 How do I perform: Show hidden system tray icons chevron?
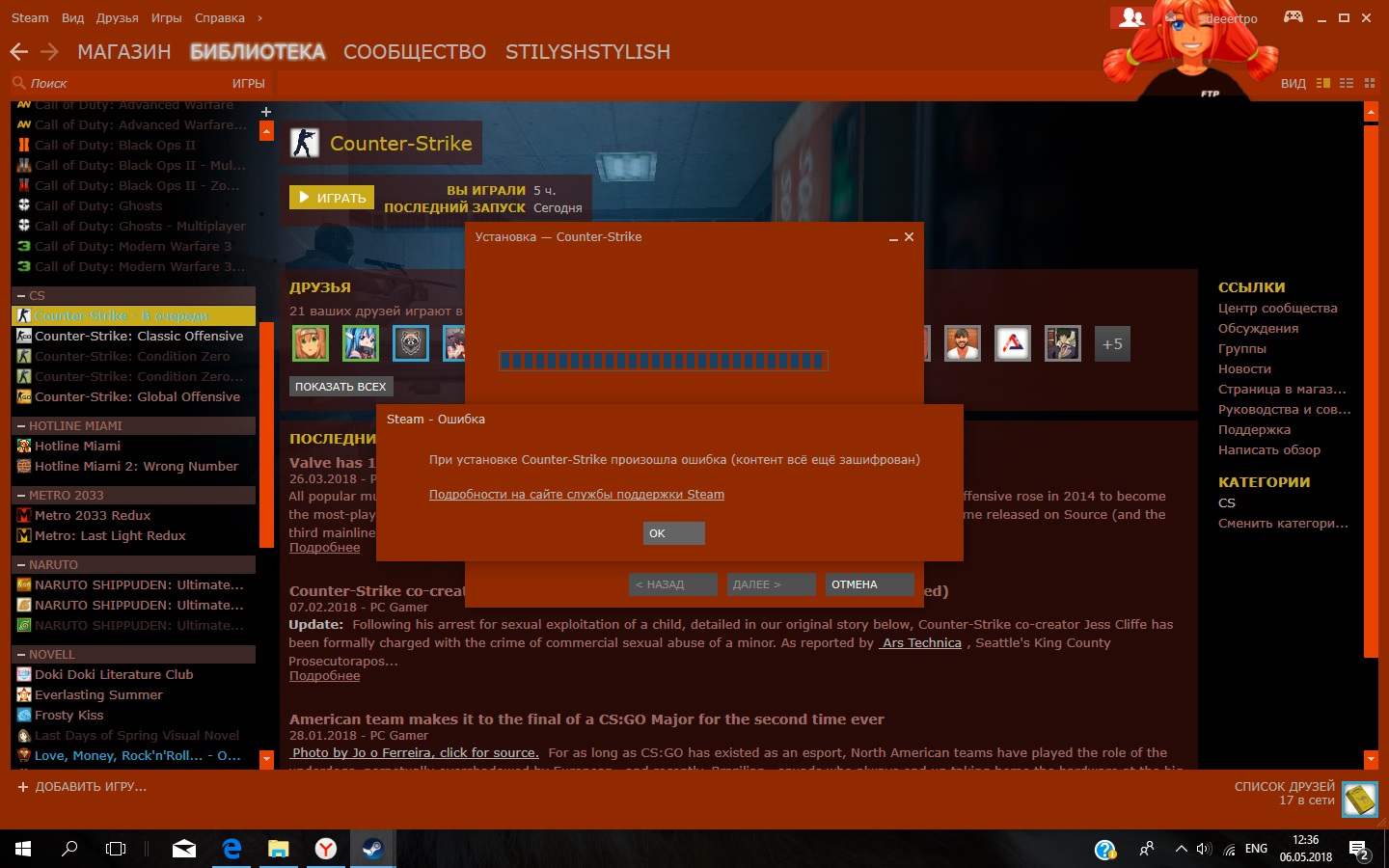coord(1181,850)
